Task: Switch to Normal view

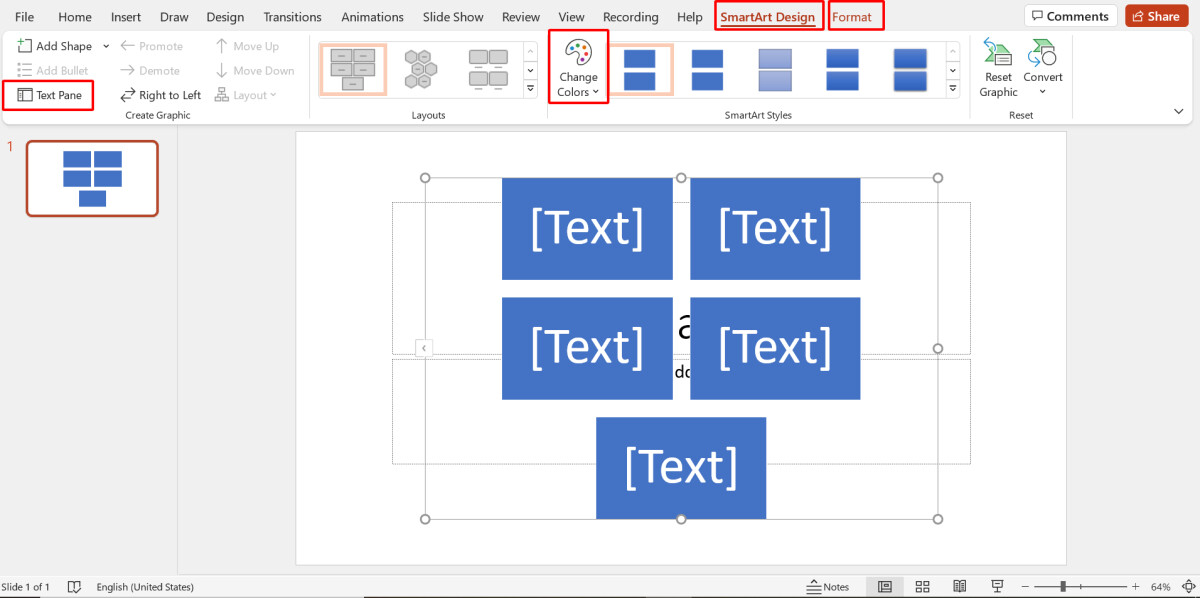Action: coord(885,587)
